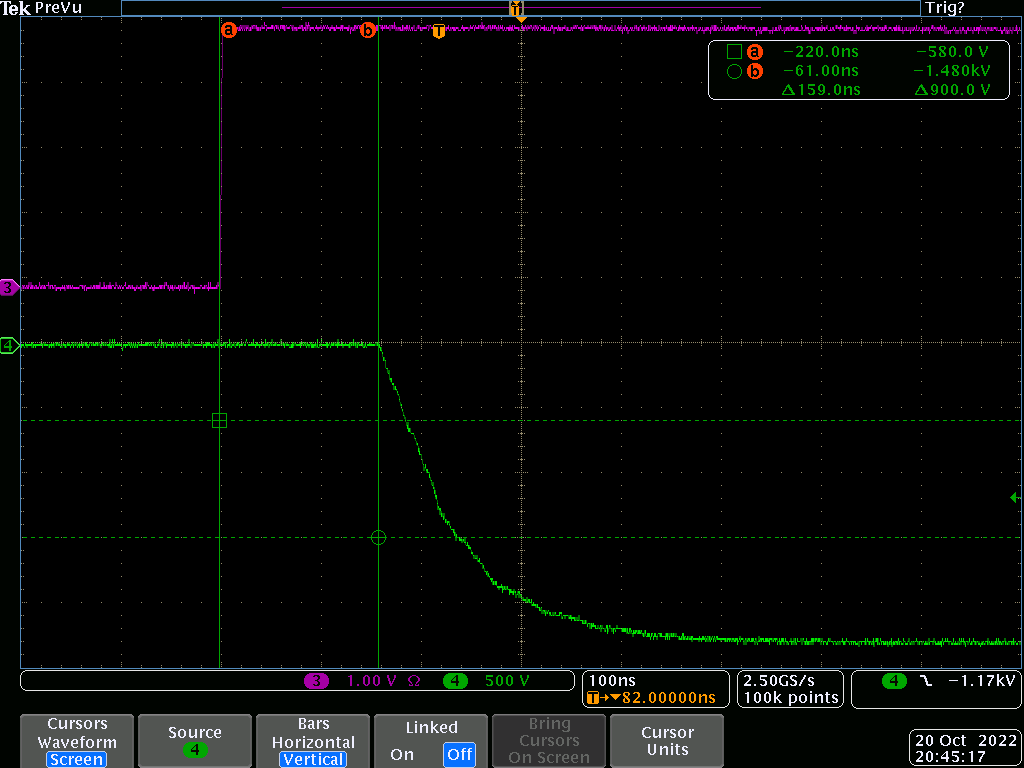The image size is (1024, 768).
Task: Click the orange trigger 'T' marker on graticule
Action: click(x=438, y=32)
